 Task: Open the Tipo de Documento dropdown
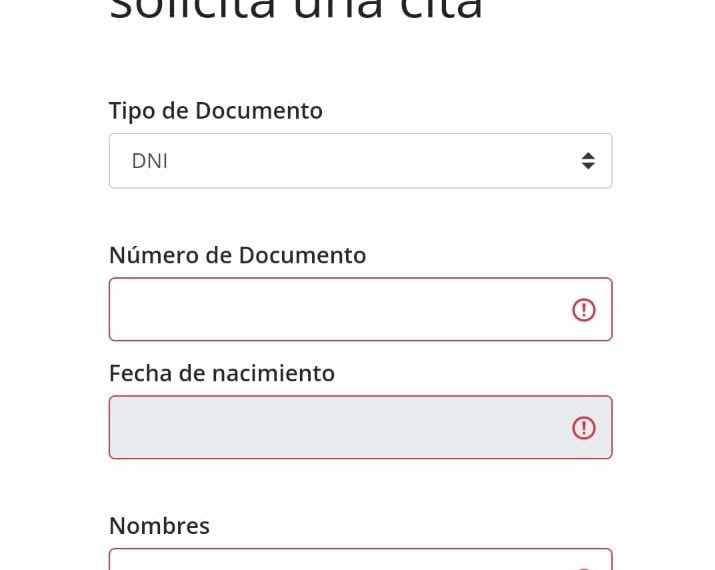pyautogui.click(x=360, y=161)
